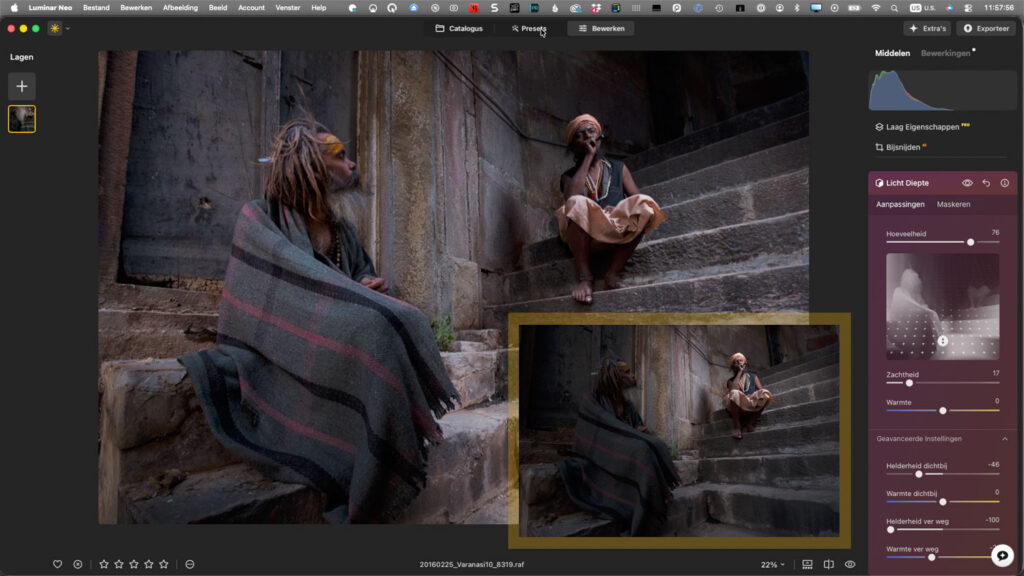Image resolution: width=1024 pixels, height=576 pixels.
Task: Adjust the Warmte dichtbij slider handle
Action: coord(942,502)
